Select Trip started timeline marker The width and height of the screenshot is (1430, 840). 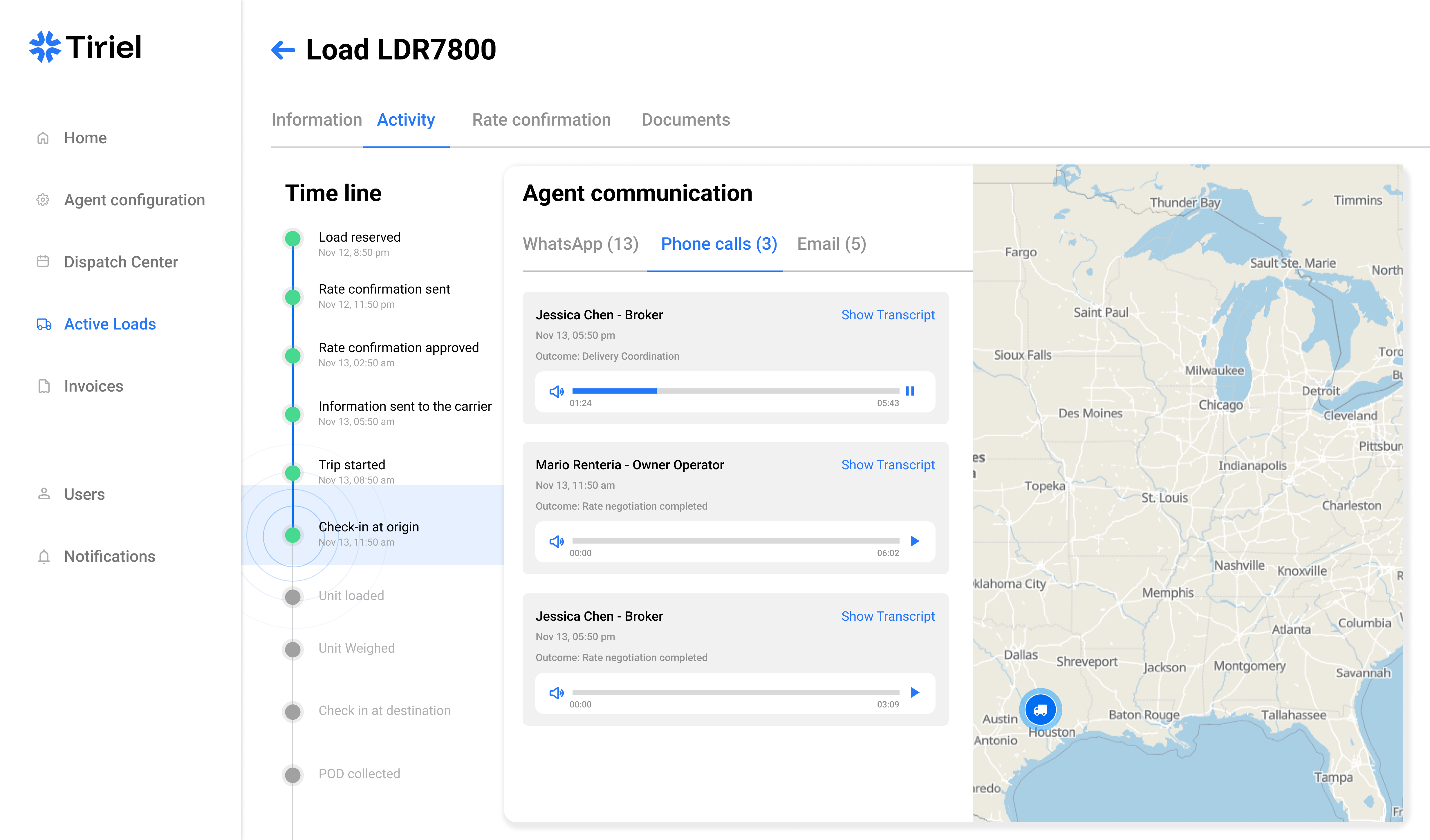click(293, 472)
